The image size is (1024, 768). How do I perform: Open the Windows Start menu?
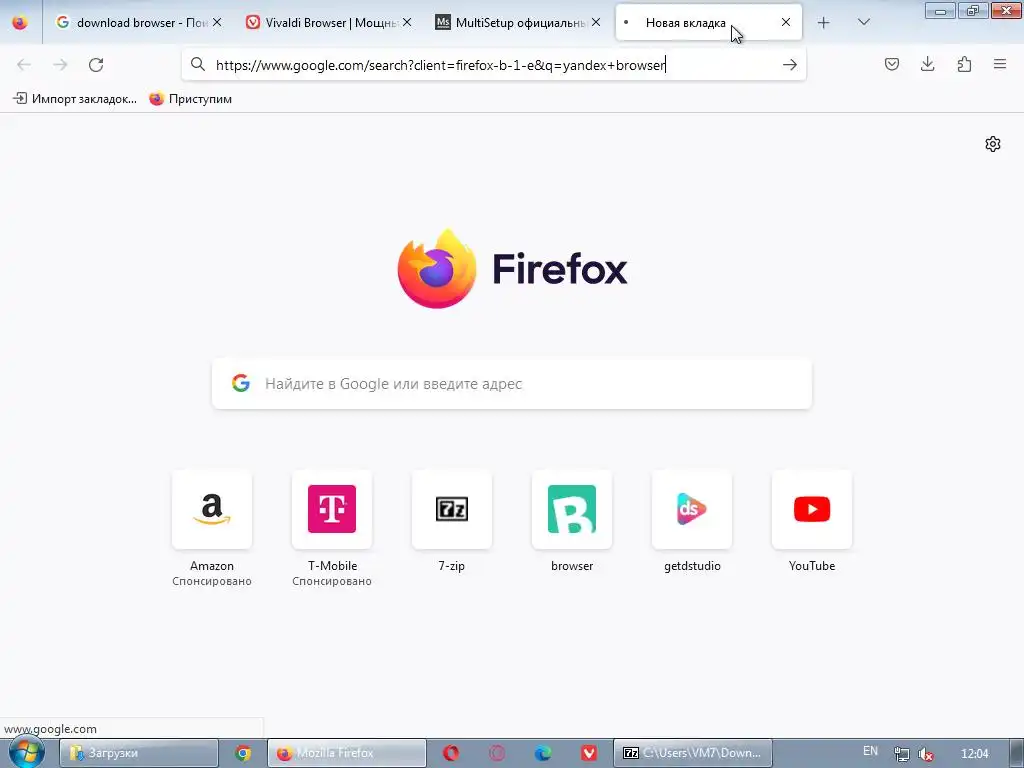click(x=26, y=752)
